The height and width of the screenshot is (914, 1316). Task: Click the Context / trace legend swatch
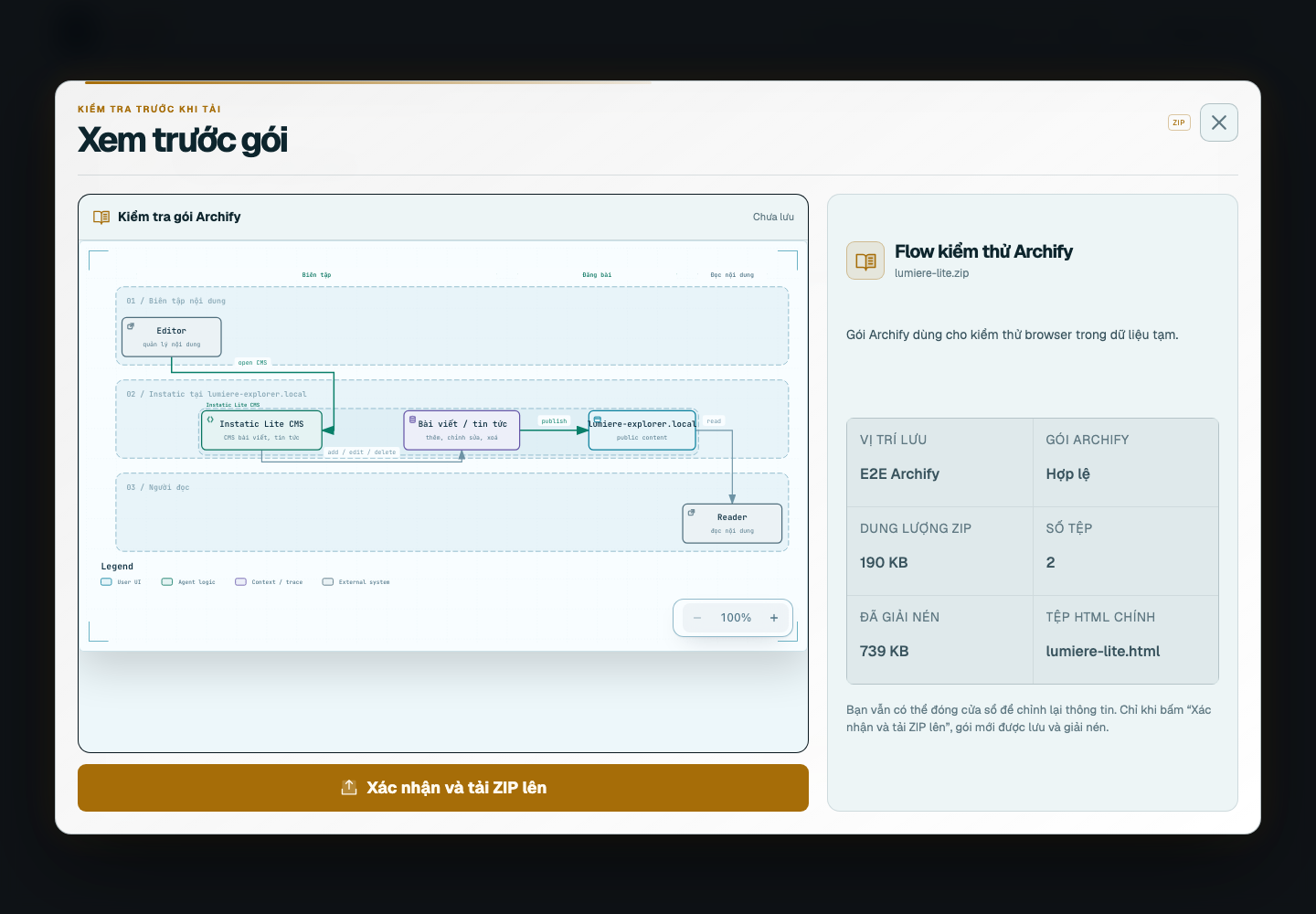point(240,581)
